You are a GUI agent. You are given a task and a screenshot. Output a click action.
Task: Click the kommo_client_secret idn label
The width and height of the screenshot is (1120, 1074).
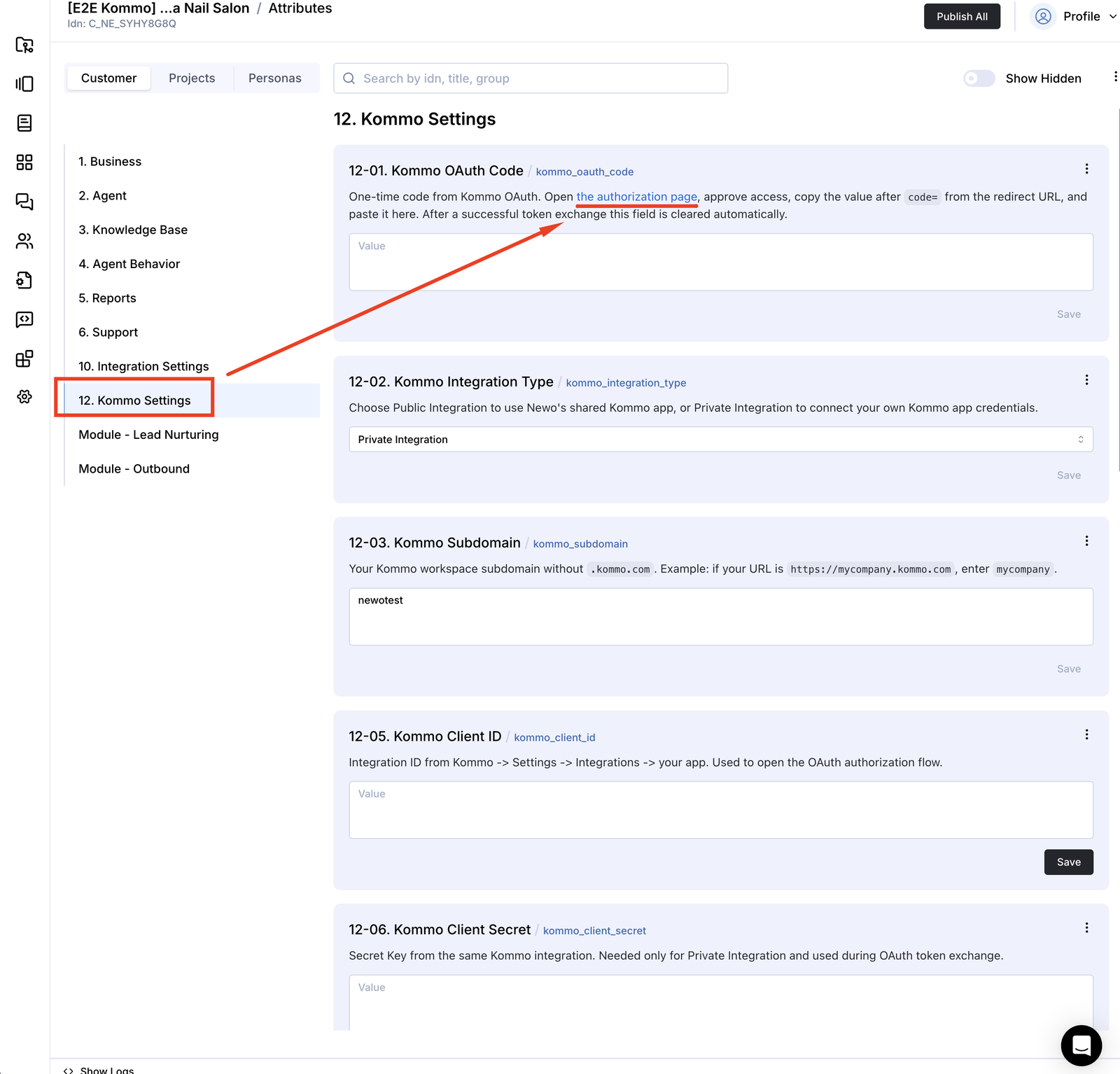pos(594,931)
